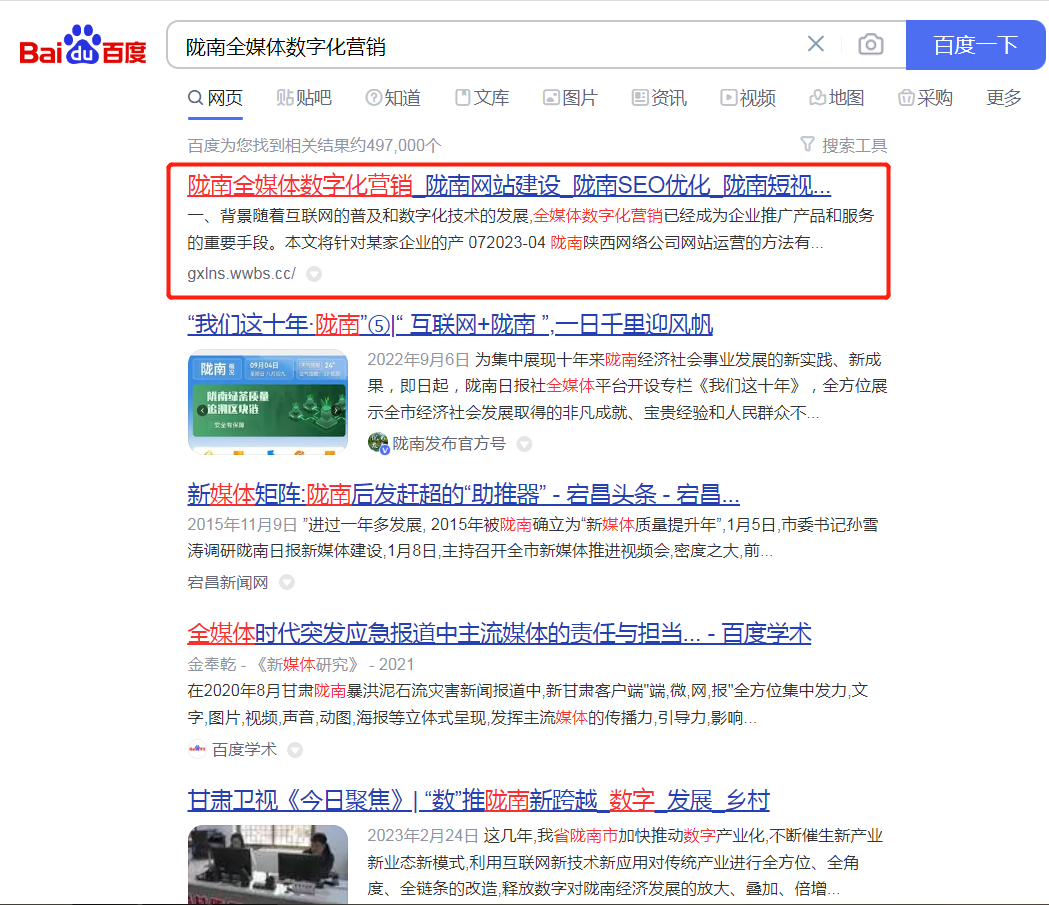Image resolution: width=1049 pixels, height=905 pixels.
Task: Switch to the 知道 tab
Action: pos(393,98)
